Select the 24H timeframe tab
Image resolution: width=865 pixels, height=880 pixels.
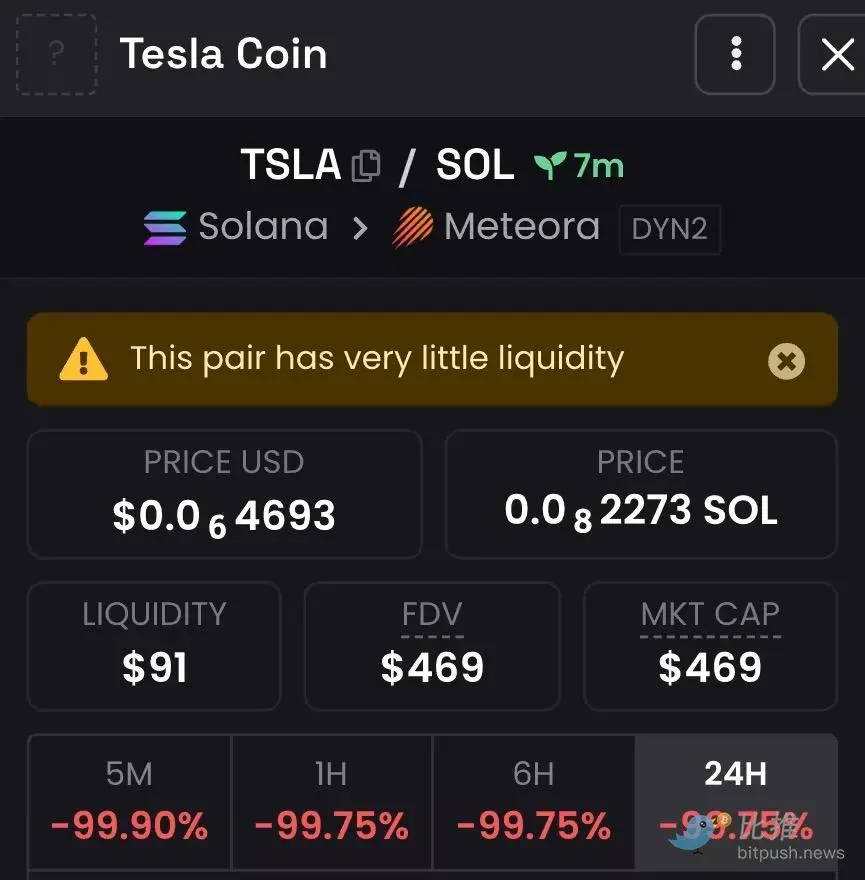point(735,802)
